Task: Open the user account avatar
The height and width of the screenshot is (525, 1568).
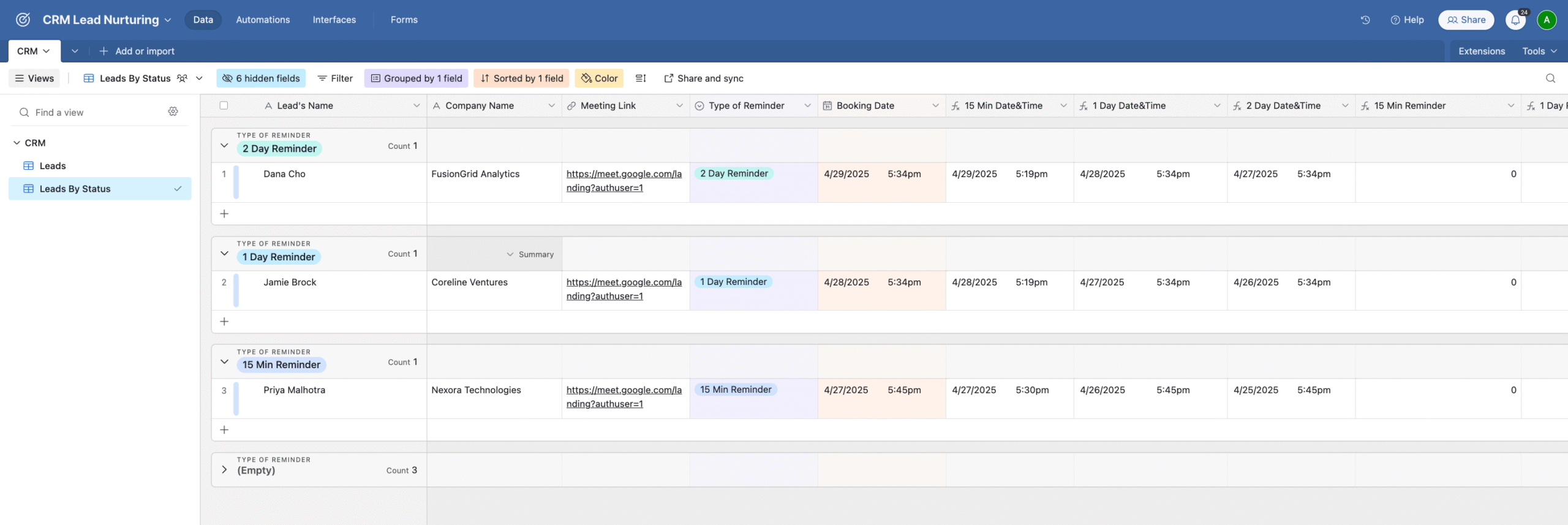Action: click(x=1547, y=20)
